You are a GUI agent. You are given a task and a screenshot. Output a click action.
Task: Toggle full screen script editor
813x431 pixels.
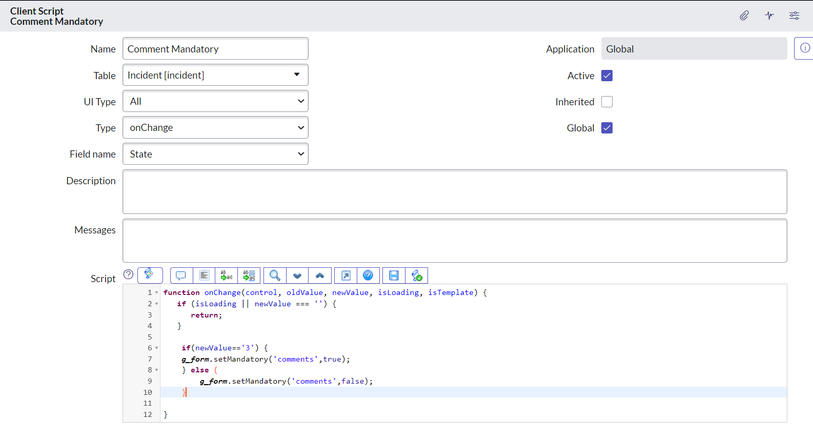coord(346,275)
